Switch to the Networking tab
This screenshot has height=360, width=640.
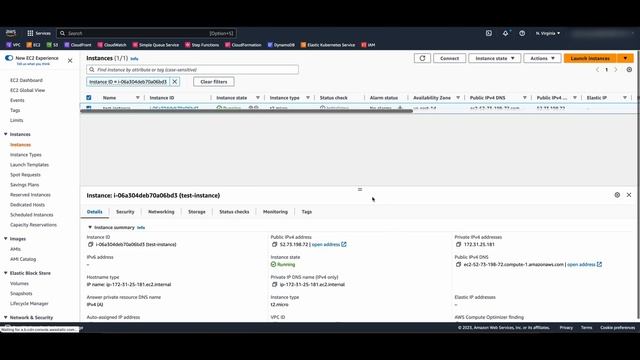(x=161, y=212)
